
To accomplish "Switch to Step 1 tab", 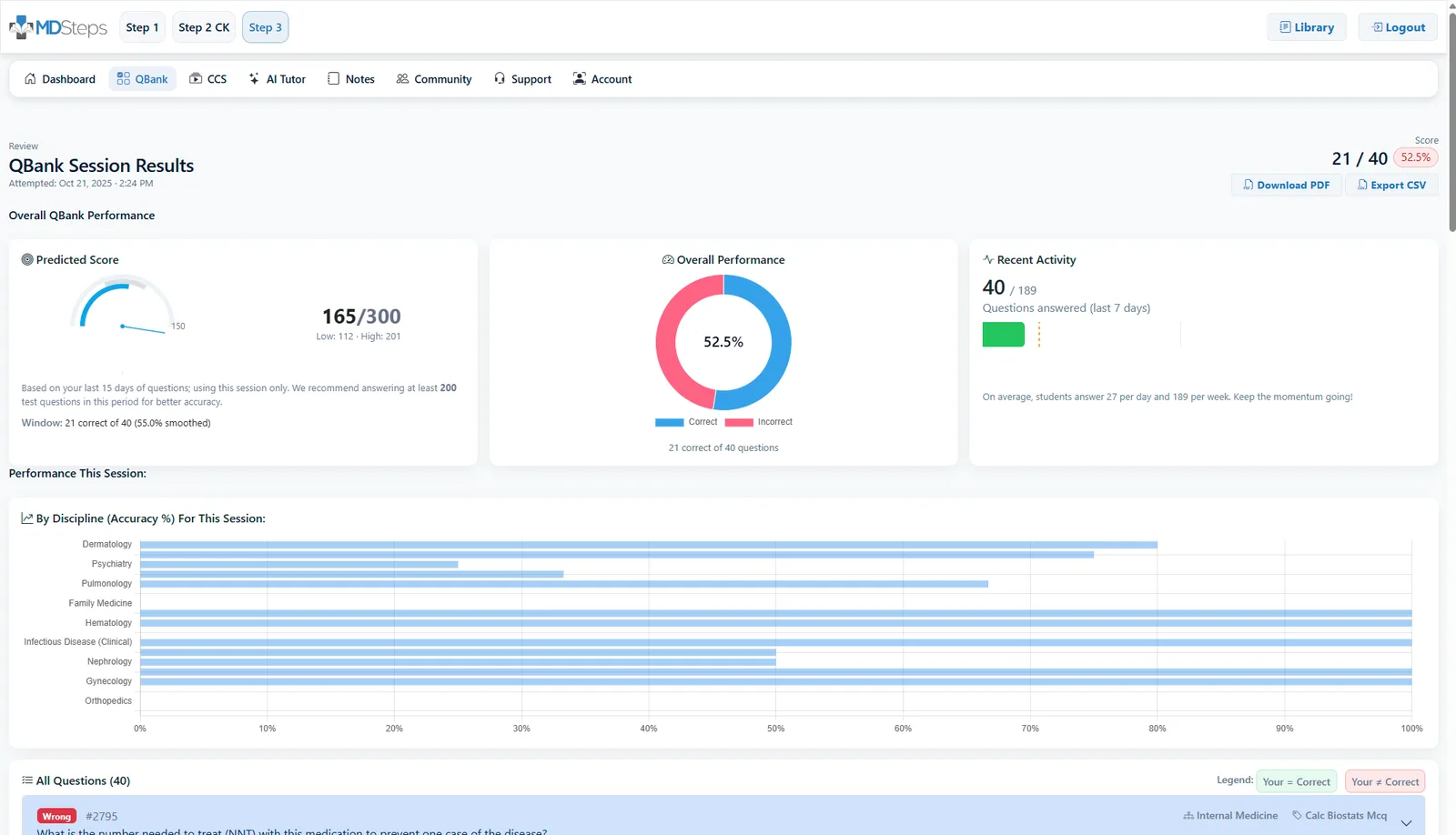I will 142,27.
